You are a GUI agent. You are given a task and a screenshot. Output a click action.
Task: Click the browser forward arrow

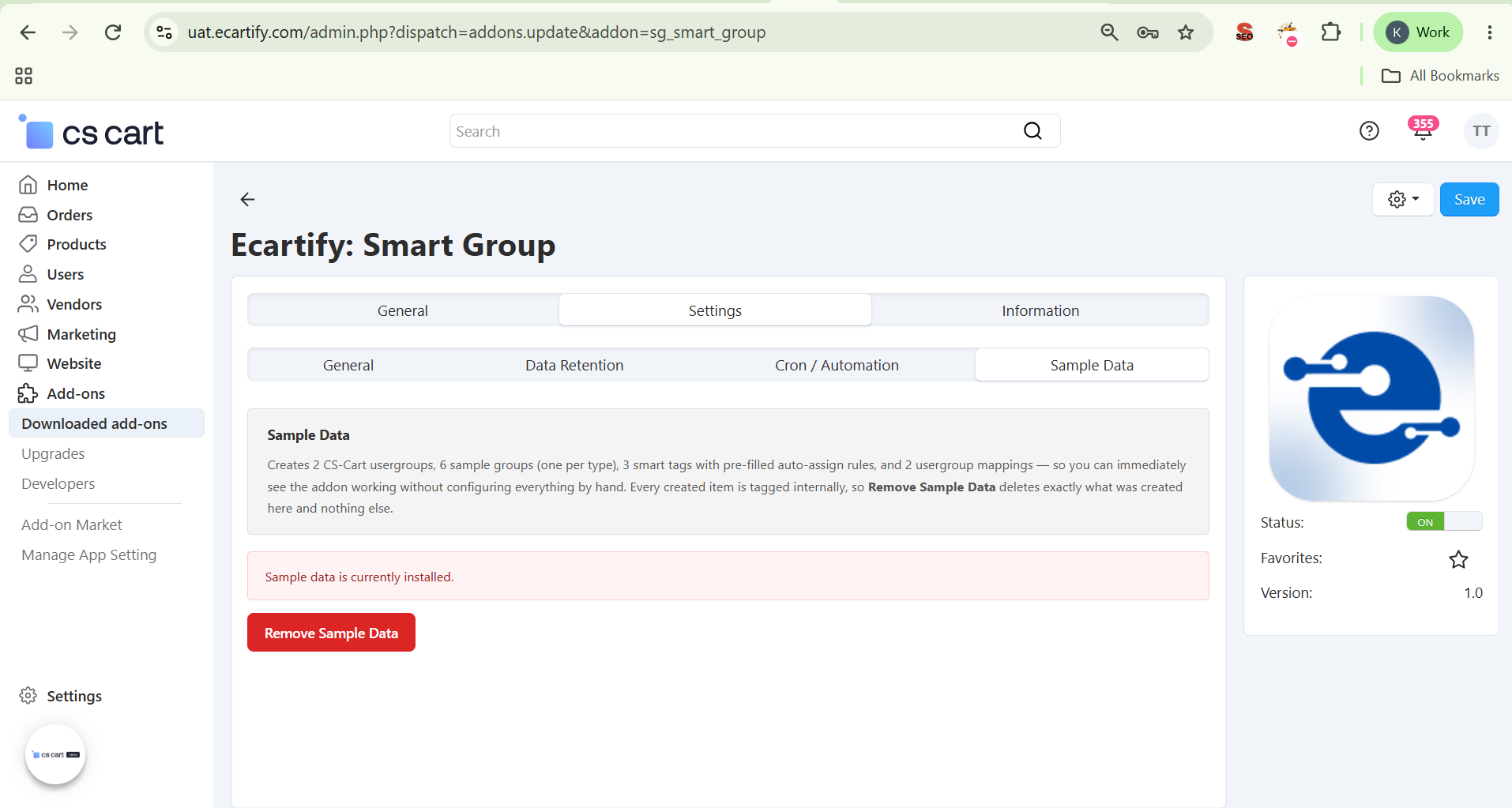tap(70, 32)
